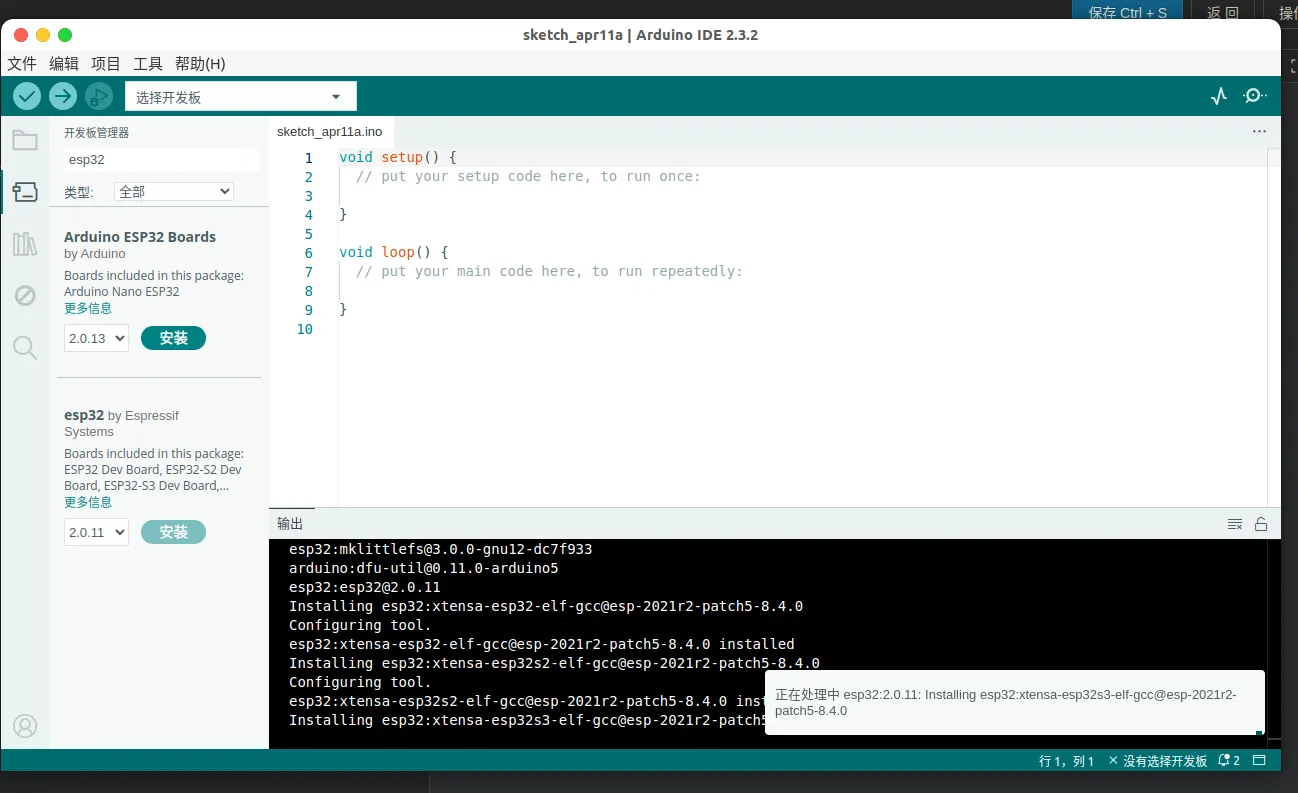This screenshot has height=793, width=1298.
Task: Open the Sketchbook folder sidebar icon
Action: 25,140
